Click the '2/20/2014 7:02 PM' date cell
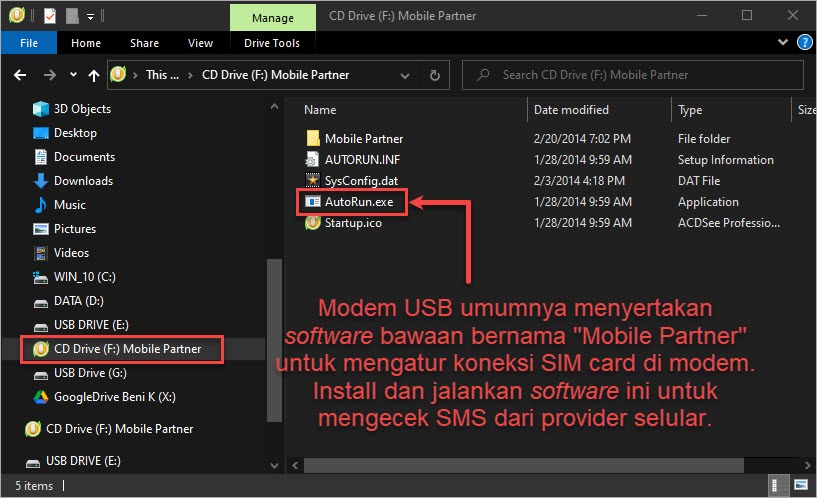817x498 pixels. (582, 139)
